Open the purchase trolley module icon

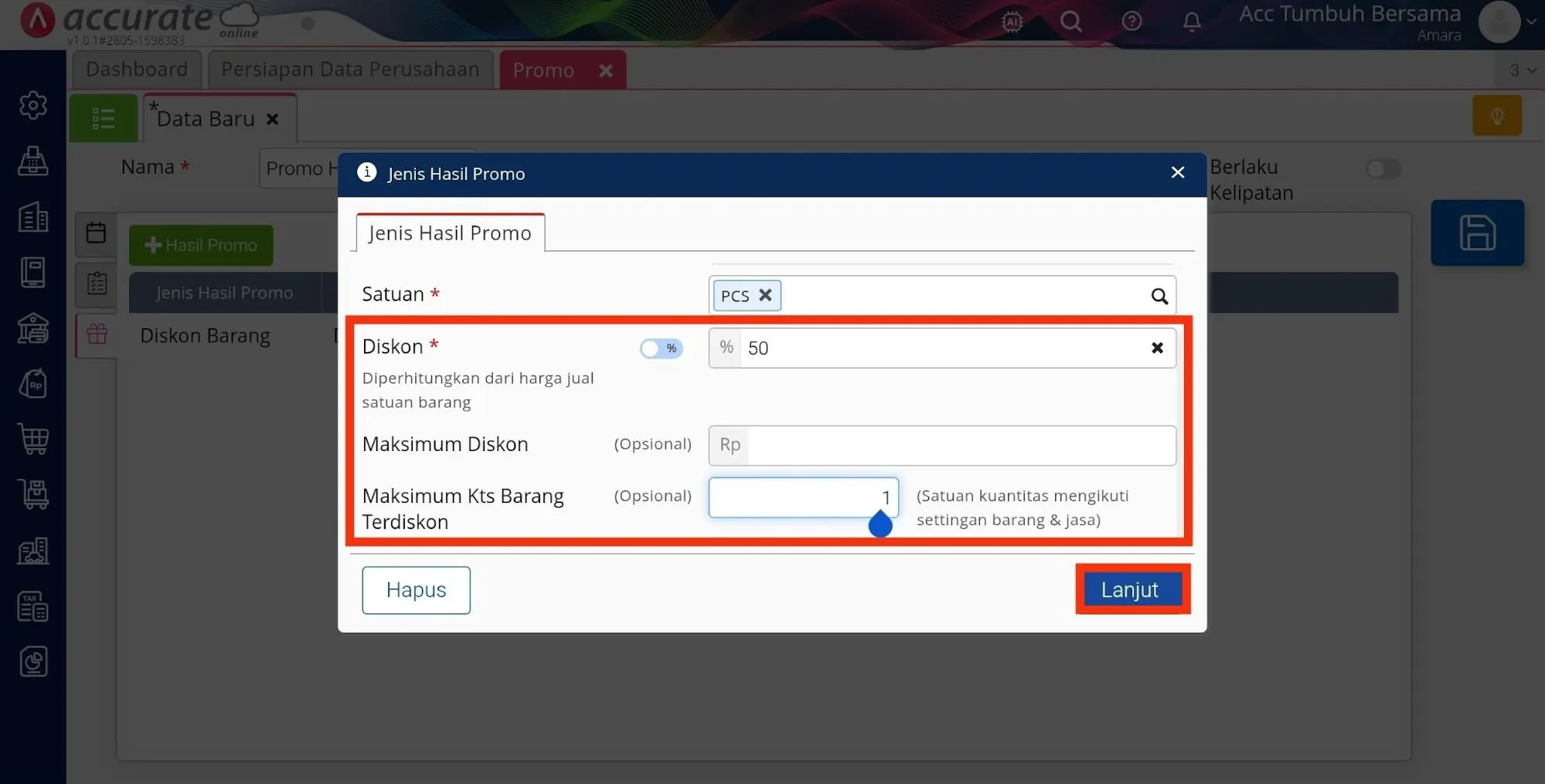coord(32,495)
